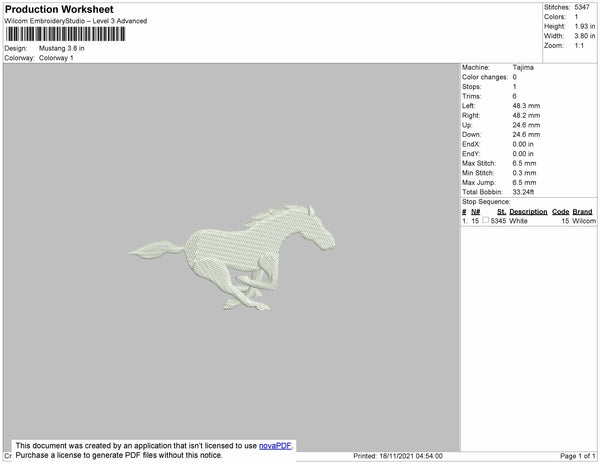The image size is (600, 464).
Task: Click the 'Brand' column header
Action: 582,212
